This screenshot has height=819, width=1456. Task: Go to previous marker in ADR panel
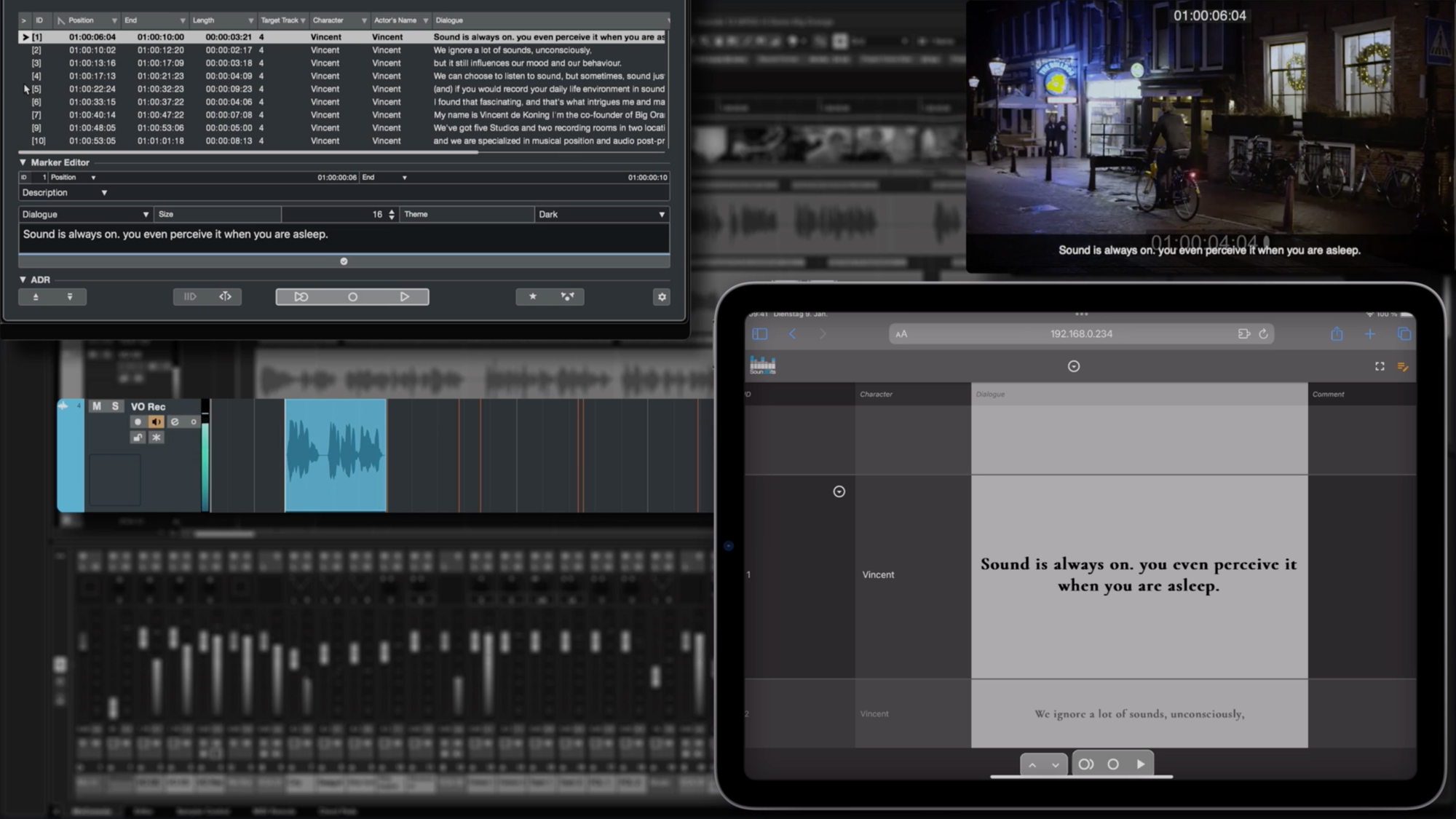(x=36, y=297)
